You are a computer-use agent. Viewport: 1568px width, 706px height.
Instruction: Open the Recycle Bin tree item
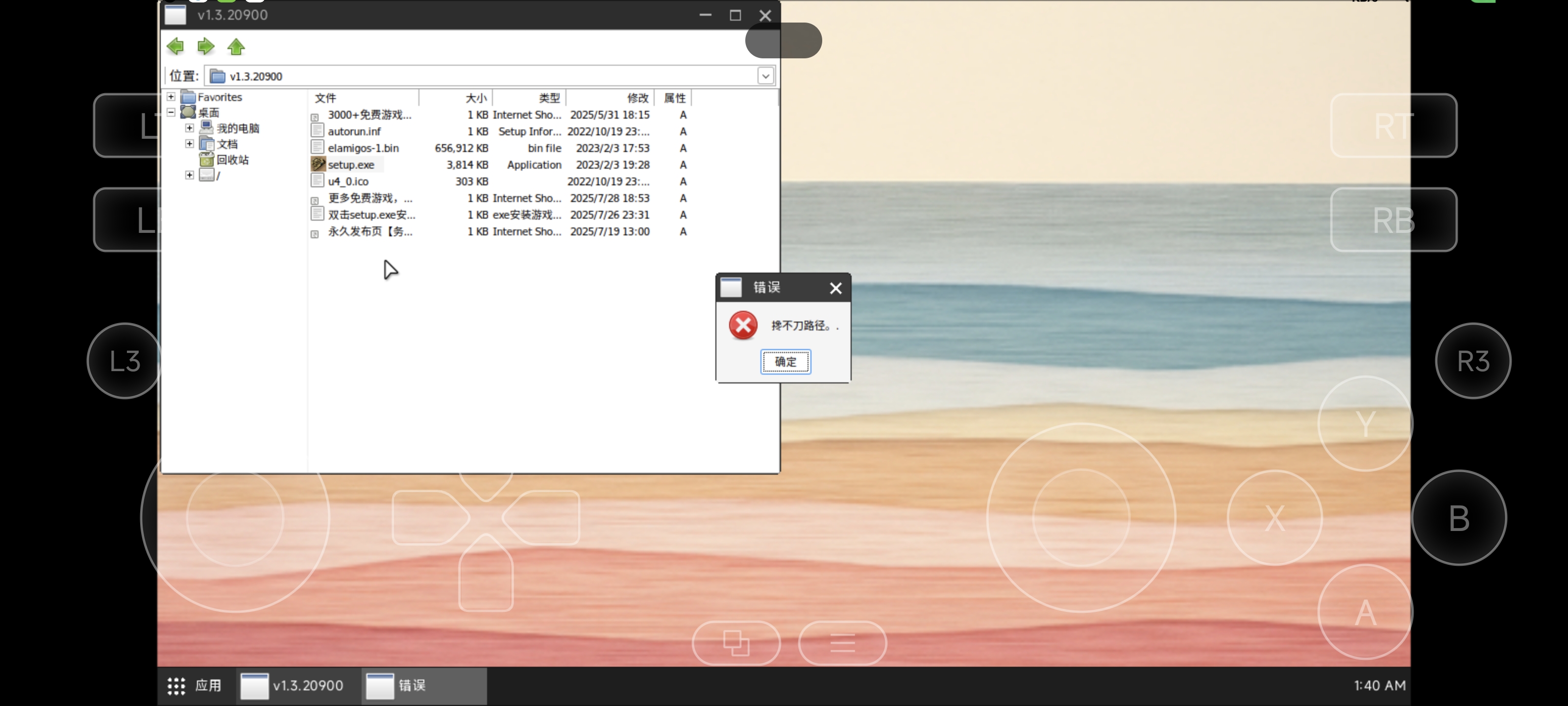click(x=232, y=160)
